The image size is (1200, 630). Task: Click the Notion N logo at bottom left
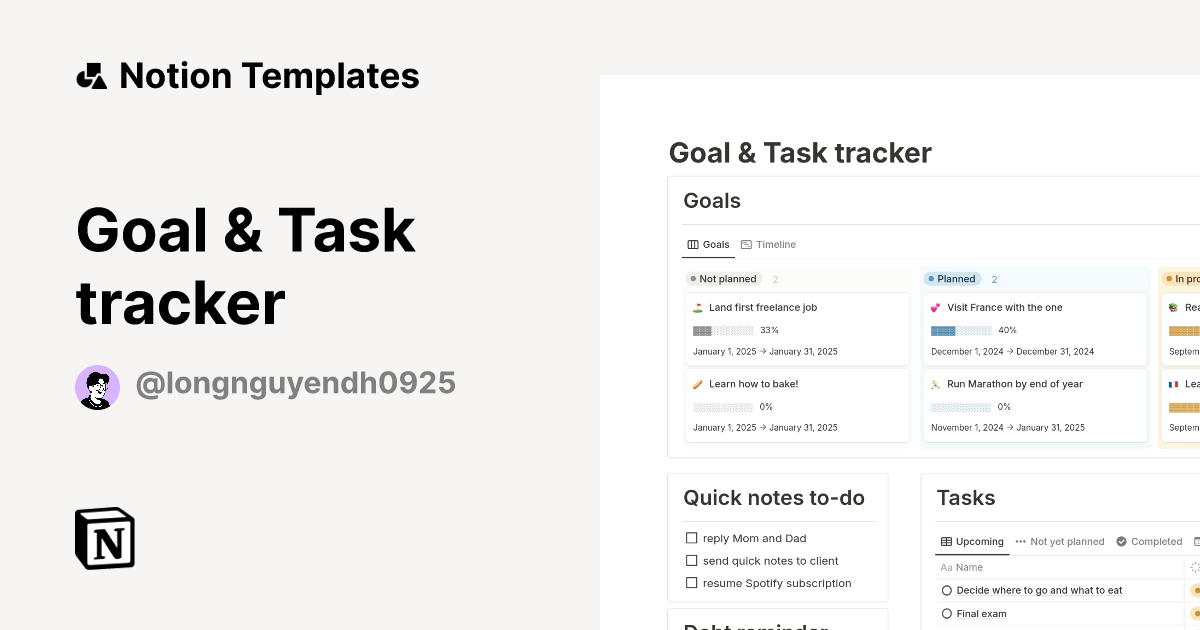click(104, 538)
